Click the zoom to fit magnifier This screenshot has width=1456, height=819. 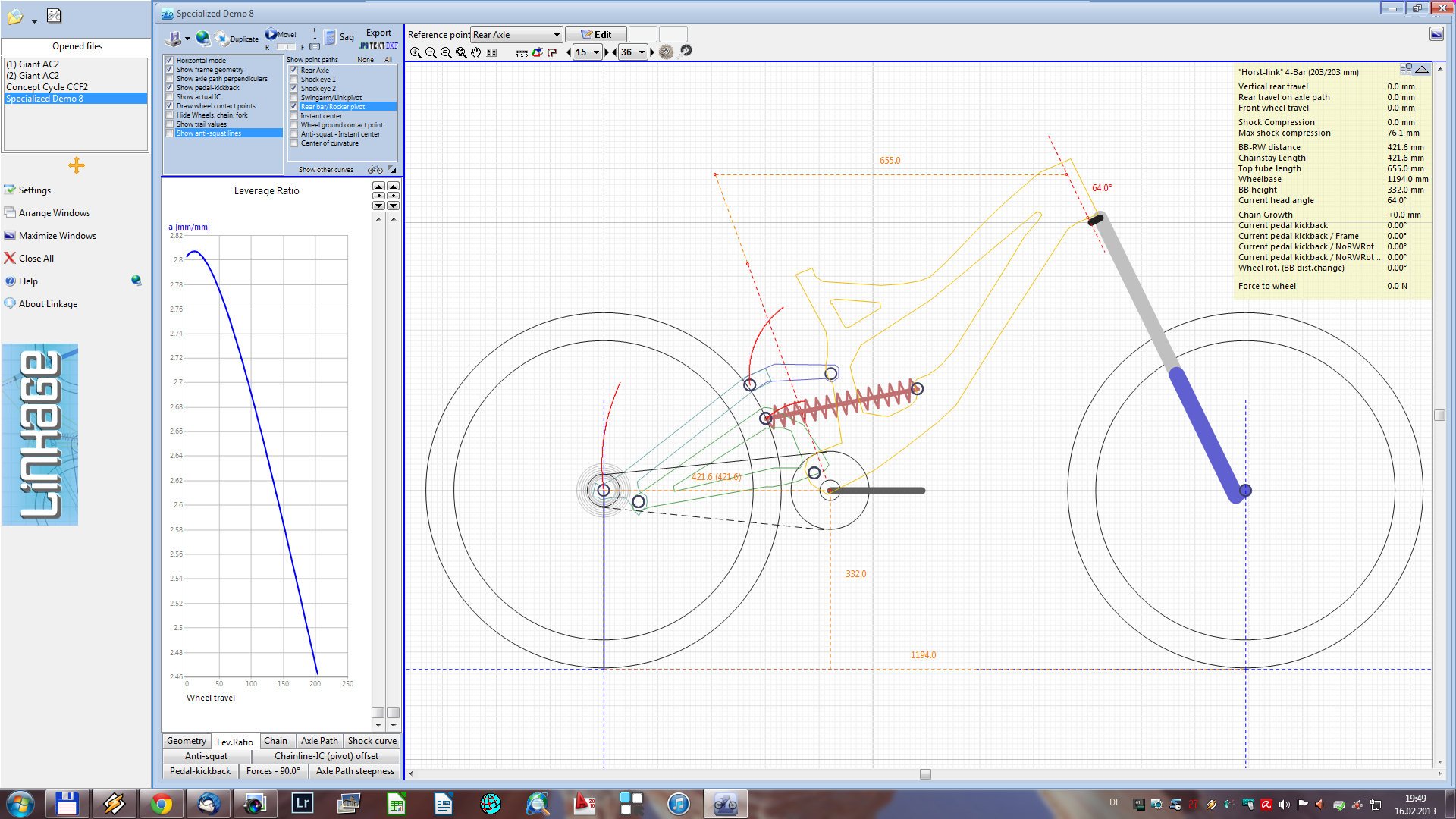tap(446, 52)
